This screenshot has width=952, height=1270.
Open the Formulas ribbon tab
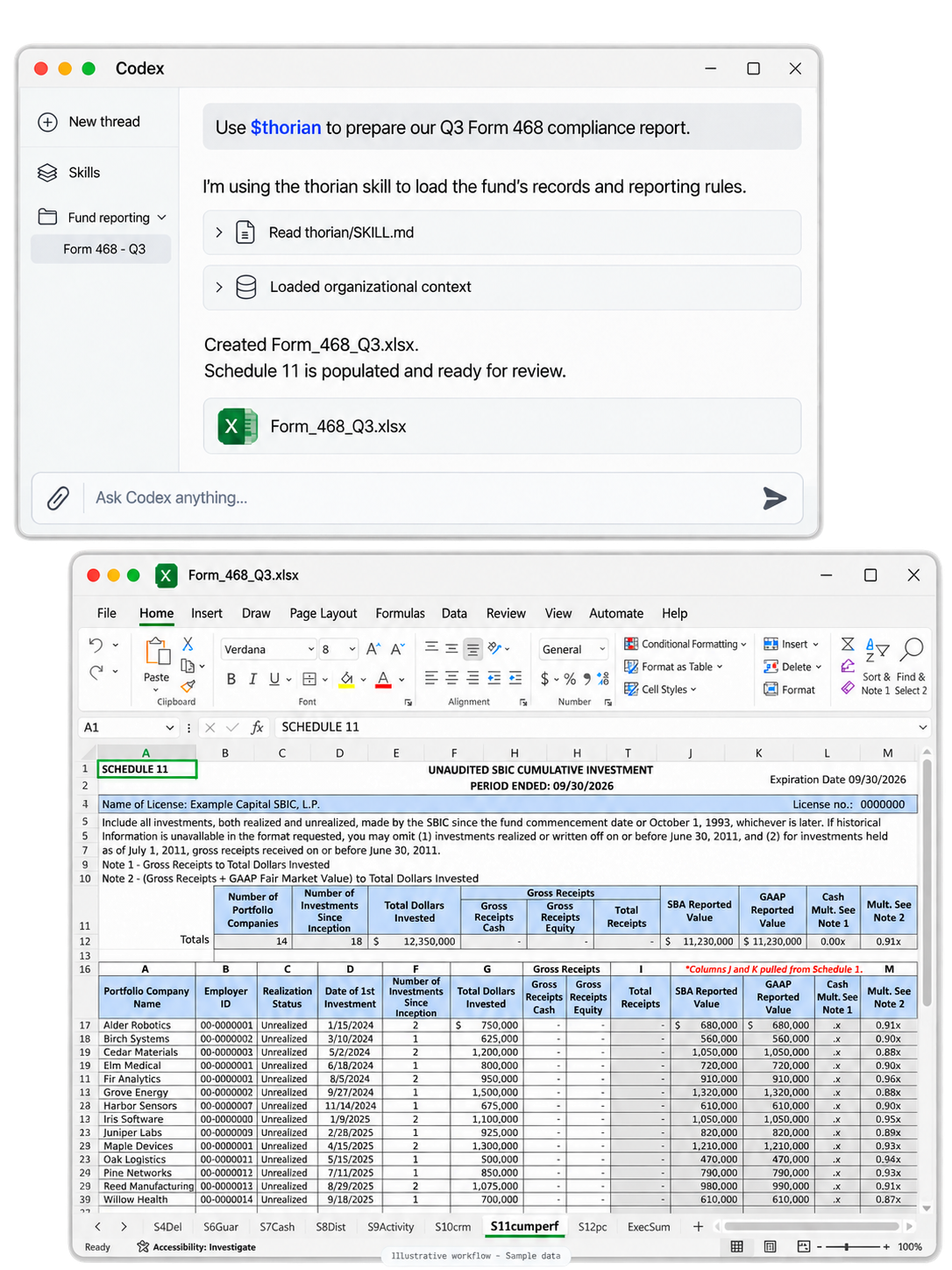click(x=400, y=613)
